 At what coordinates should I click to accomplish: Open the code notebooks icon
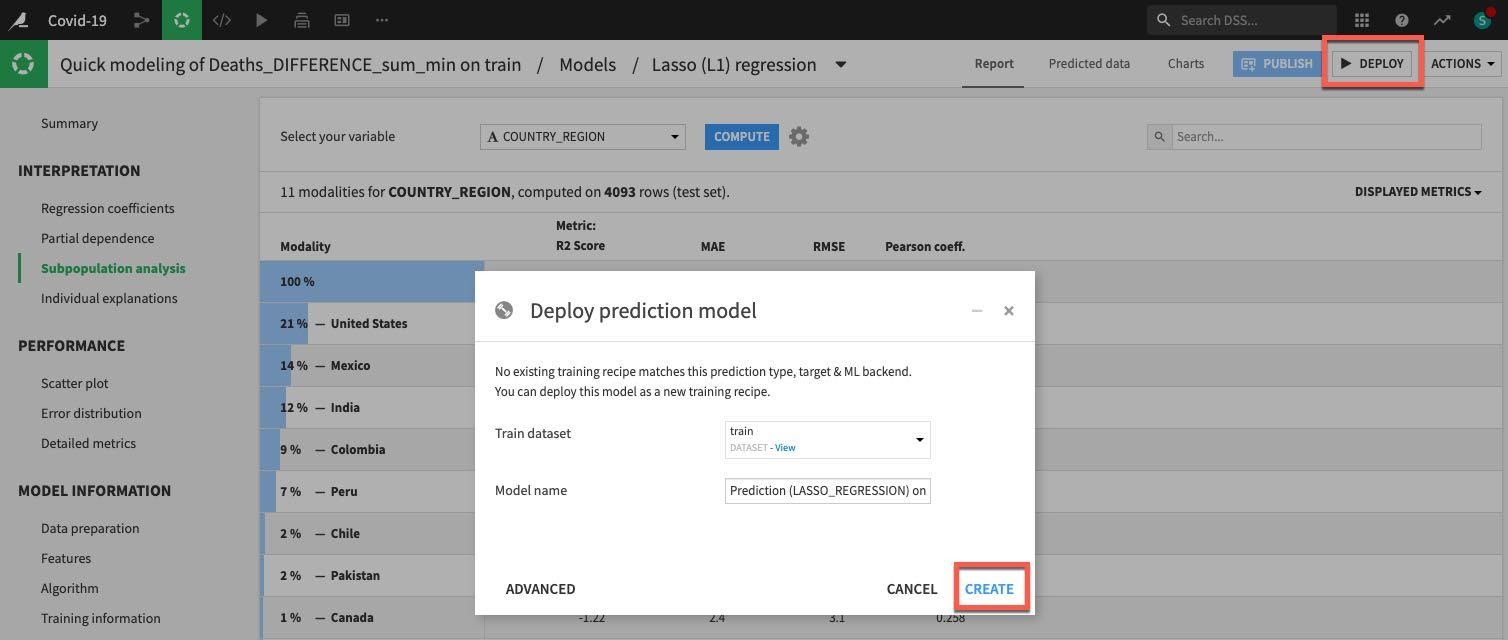coord(222,20)
